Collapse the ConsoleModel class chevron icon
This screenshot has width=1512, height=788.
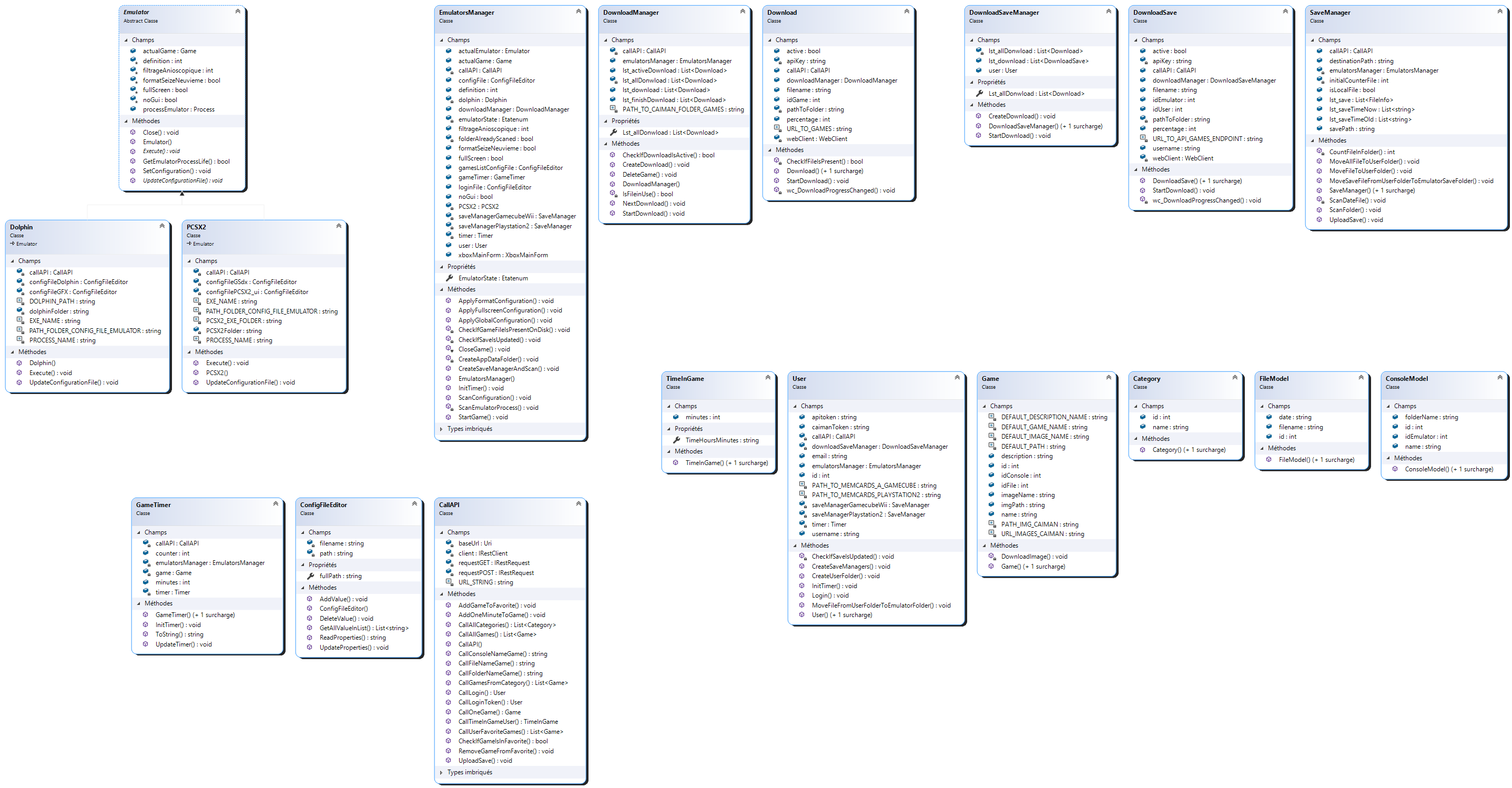1500,377
